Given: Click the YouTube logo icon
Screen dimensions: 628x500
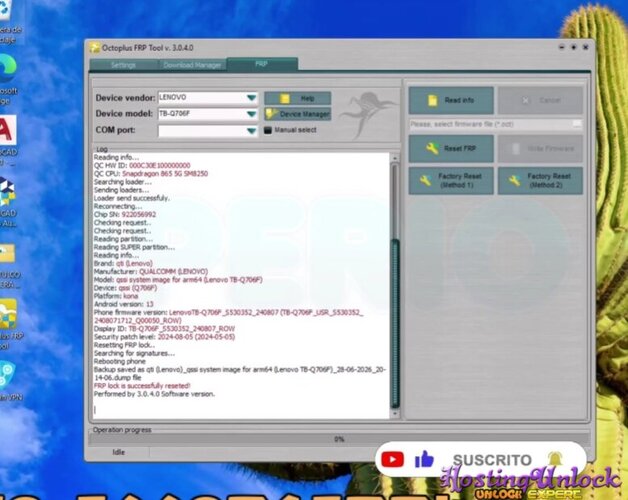Looking at the screenshot, I should 392,460.
